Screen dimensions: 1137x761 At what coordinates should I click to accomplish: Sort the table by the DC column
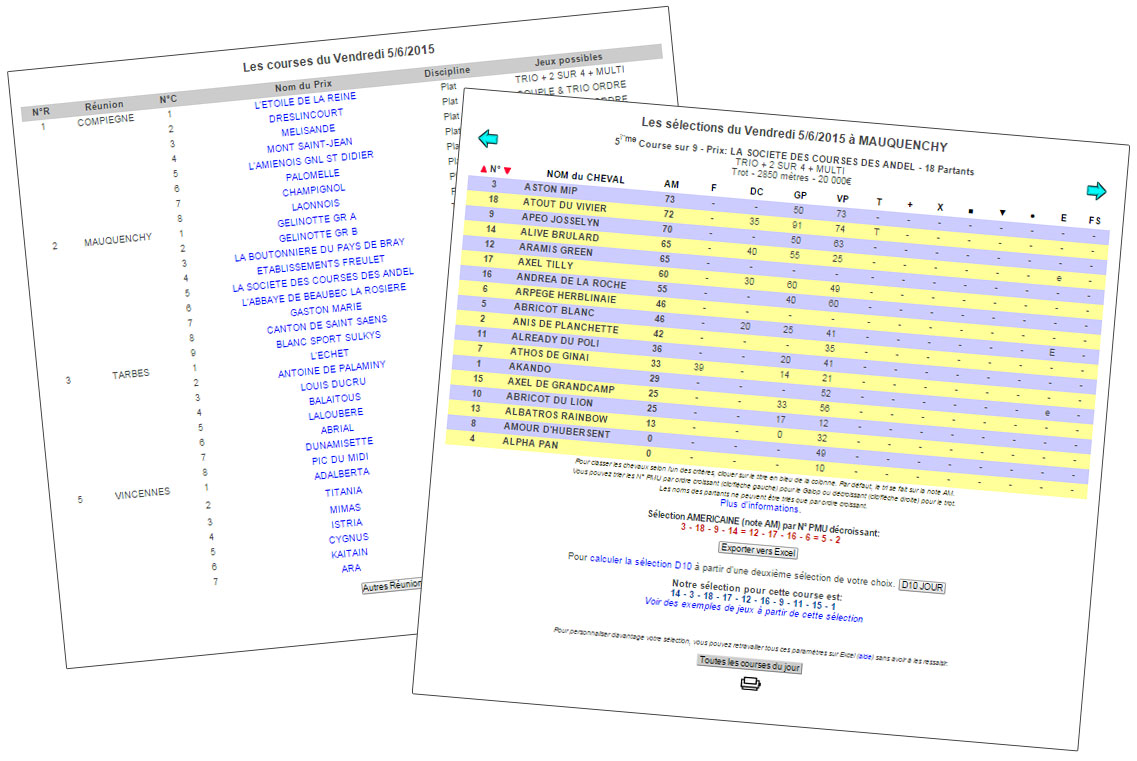(x=756, y=191)
